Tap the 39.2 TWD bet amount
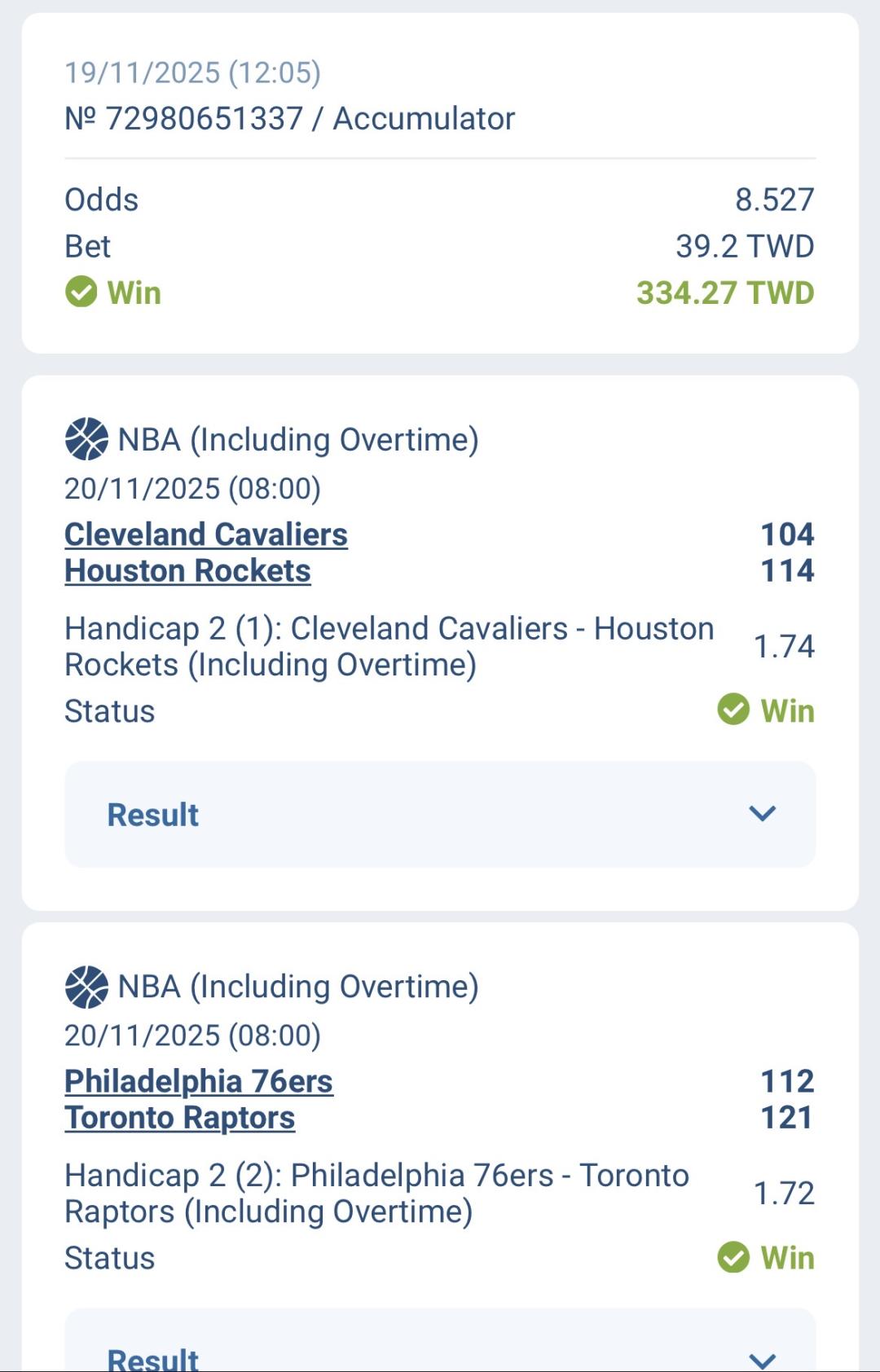 coord(745,246)
